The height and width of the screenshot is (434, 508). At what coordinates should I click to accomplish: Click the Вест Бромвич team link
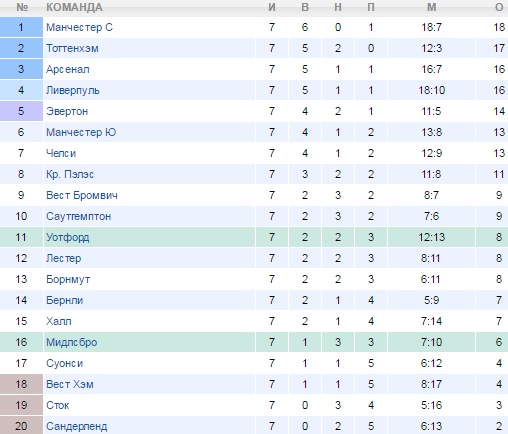[82, 195]
